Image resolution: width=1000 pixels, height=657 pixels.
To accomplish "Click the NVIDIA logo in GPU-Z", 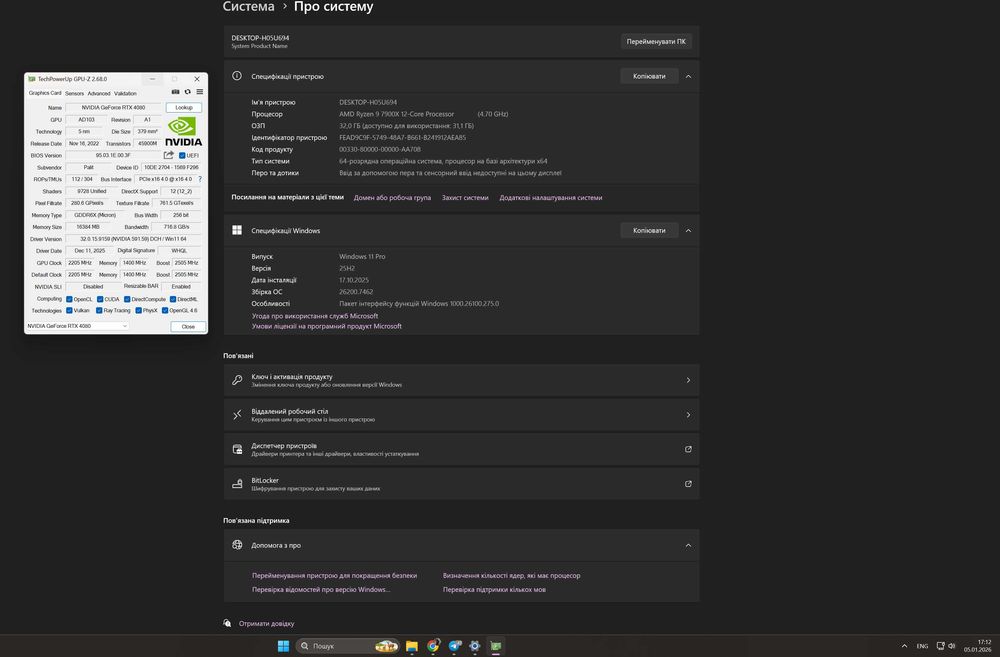I will click(x=183, y=132).
